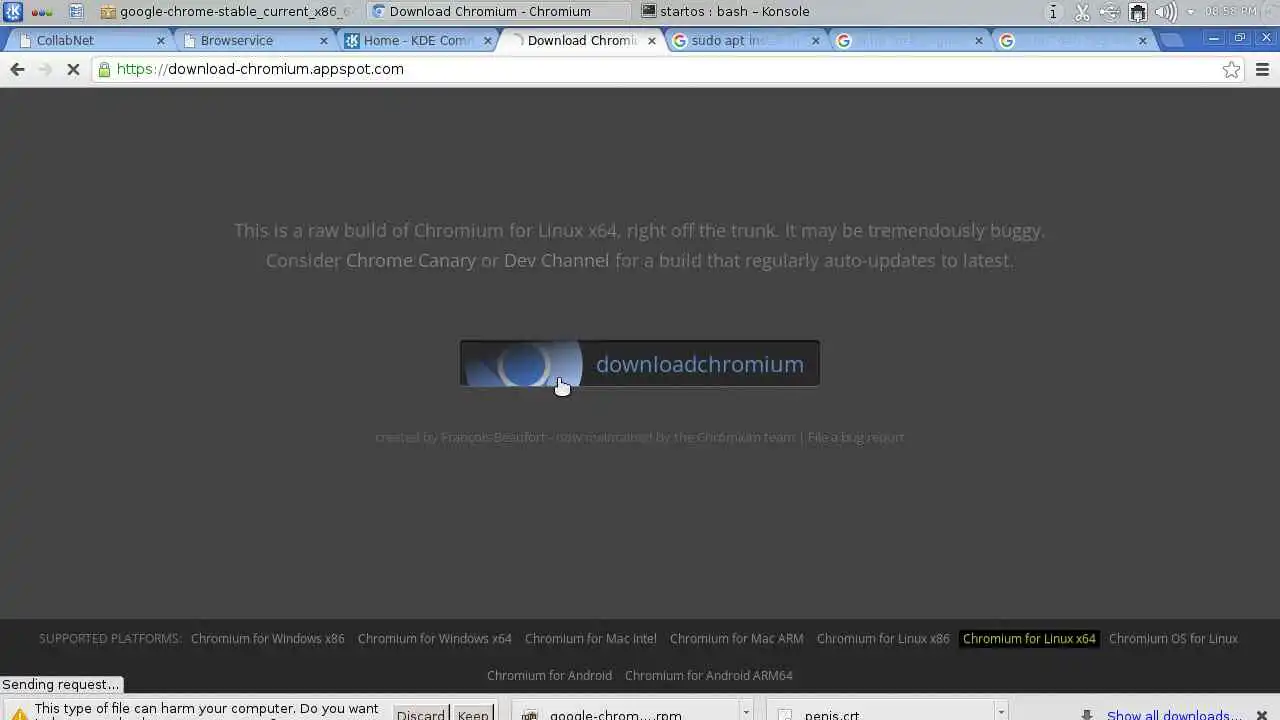The image size is (1280, 720).
Task: Select Chromium for Linux x86
Action: click(x=883, y=638)
